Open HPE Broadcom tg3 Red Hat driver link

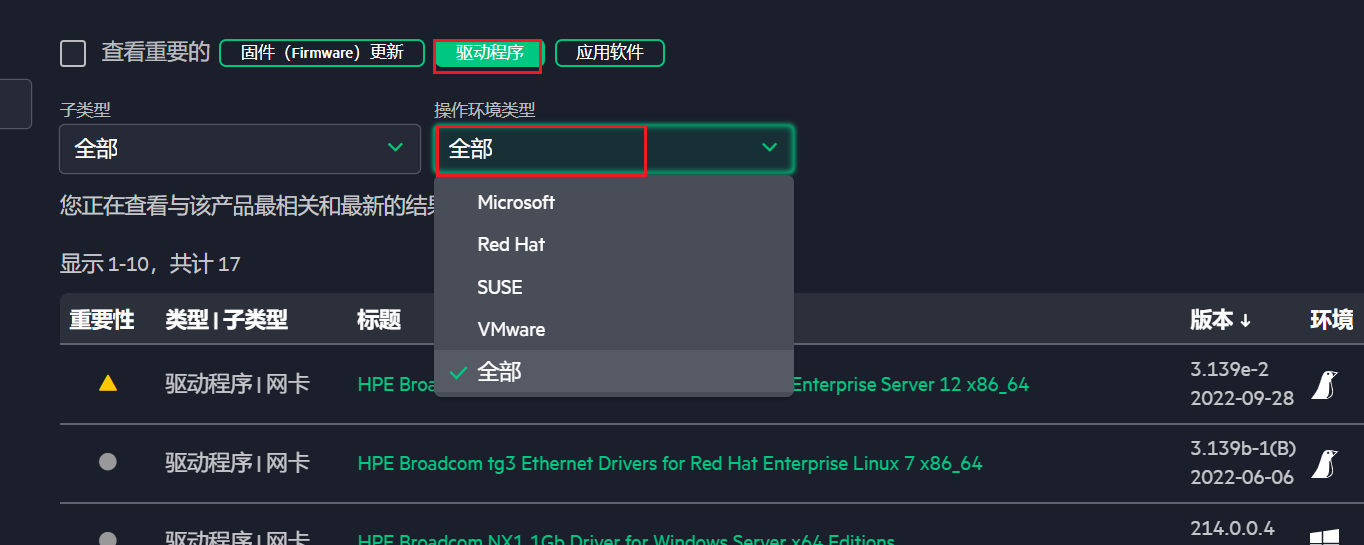click(670, 463)
